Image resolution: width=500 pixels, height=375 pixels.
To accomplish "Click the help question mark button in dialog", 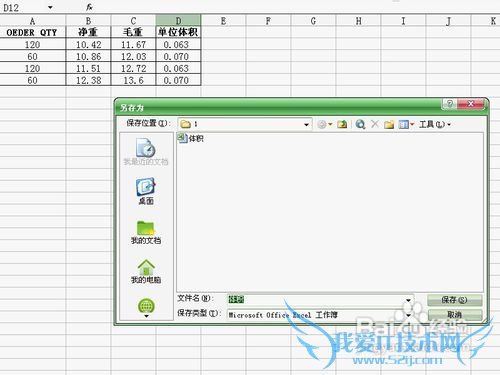I will point(450,104).
